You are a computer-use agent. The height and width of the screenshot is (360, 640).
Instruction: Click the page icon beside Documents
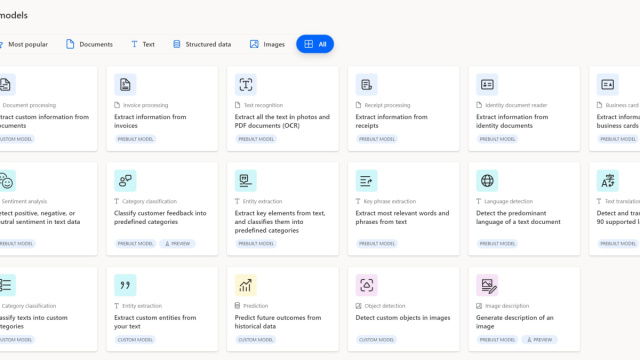click(x=70, y=44)
